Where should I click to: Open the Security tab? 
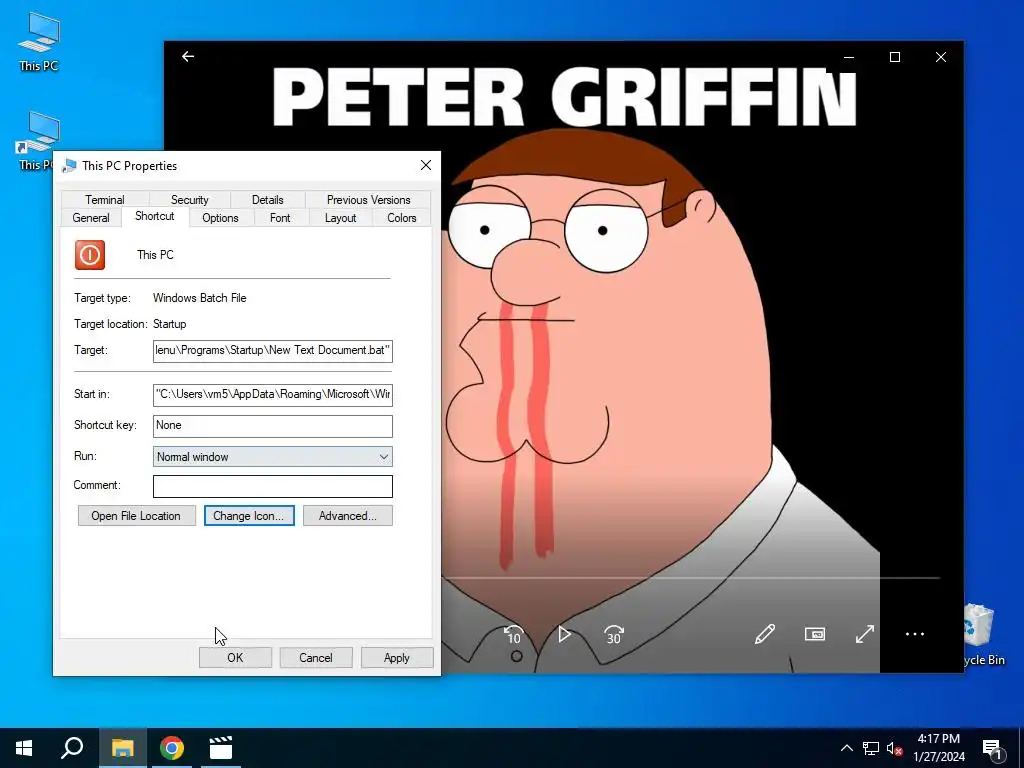coord(189,200)
